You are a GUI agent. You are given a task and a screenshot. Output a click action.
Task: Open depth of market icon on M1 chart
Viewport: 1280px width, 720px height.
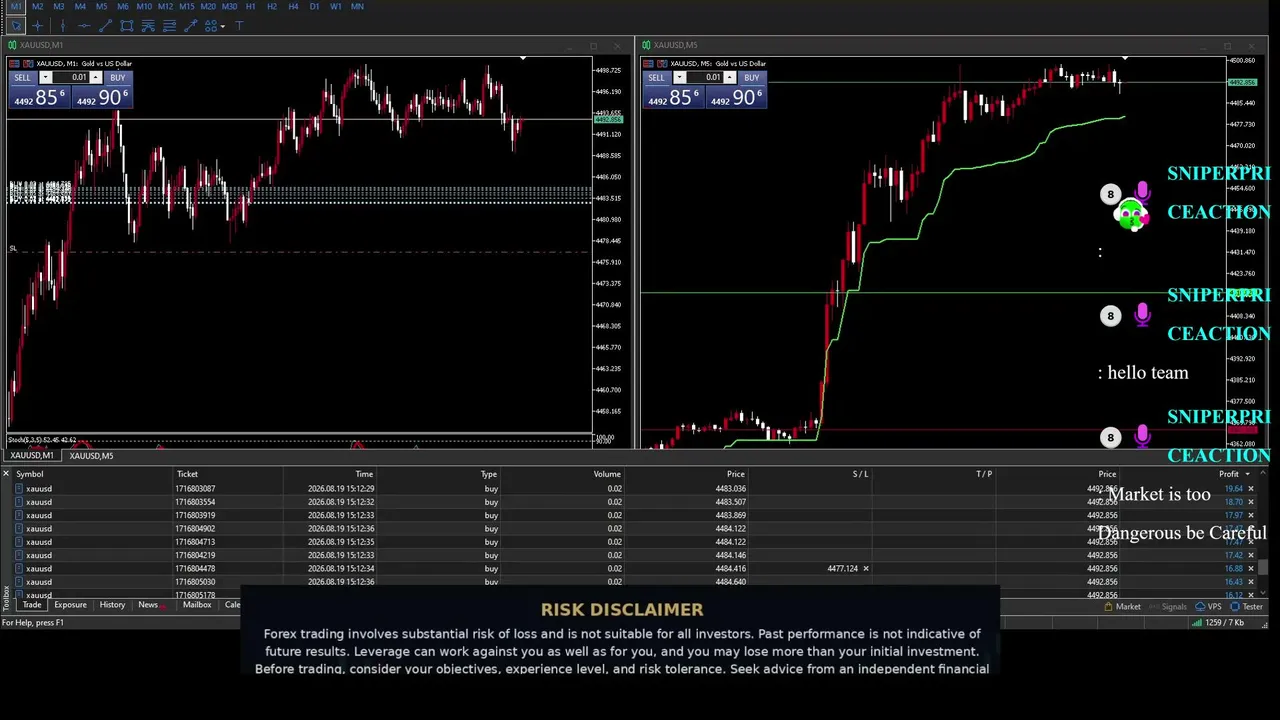pos(28,64)
